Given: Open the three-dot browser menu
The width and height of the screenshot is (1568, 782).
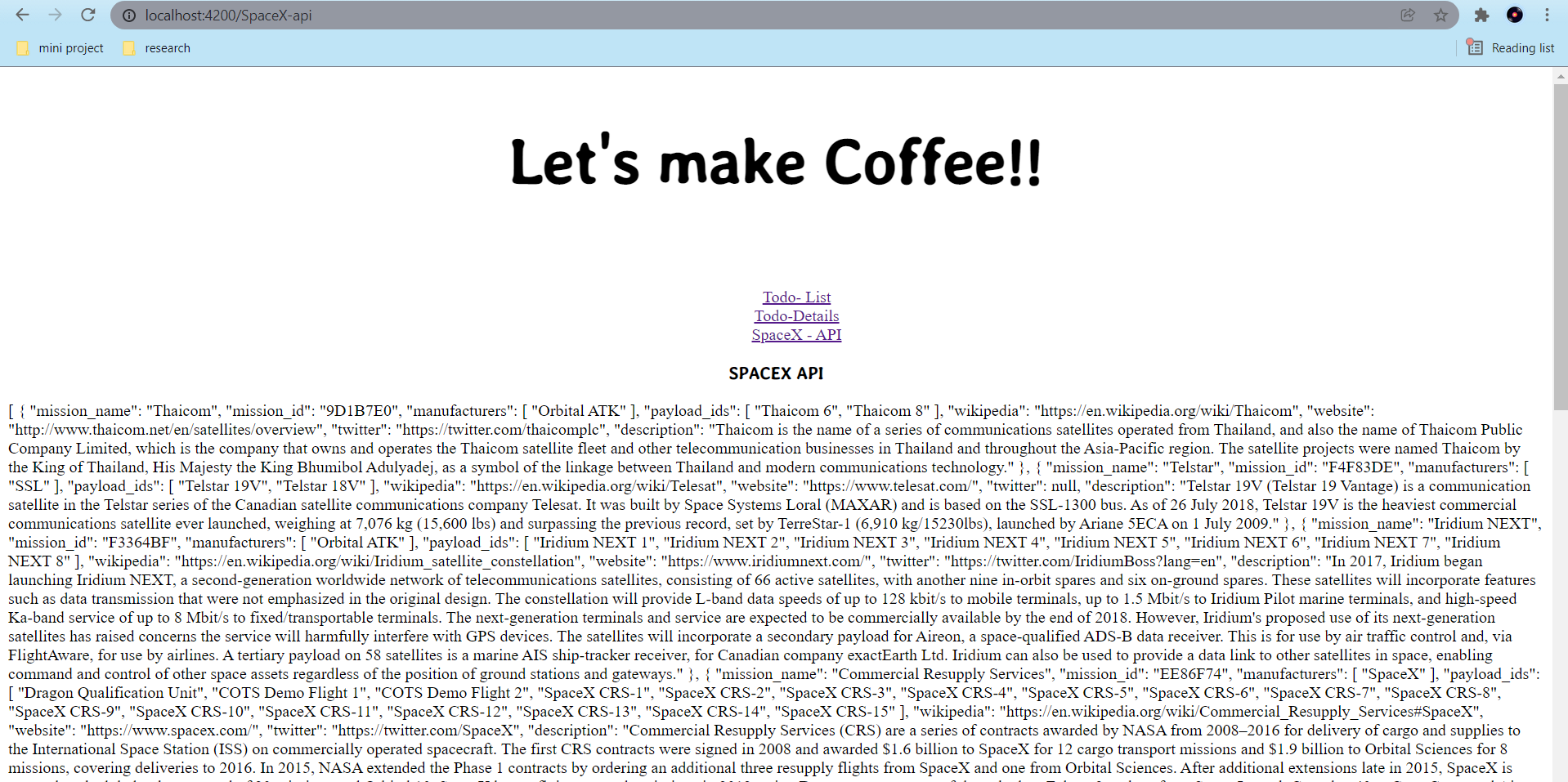Looking at the screenshot, I should (x=1547, y=15).
